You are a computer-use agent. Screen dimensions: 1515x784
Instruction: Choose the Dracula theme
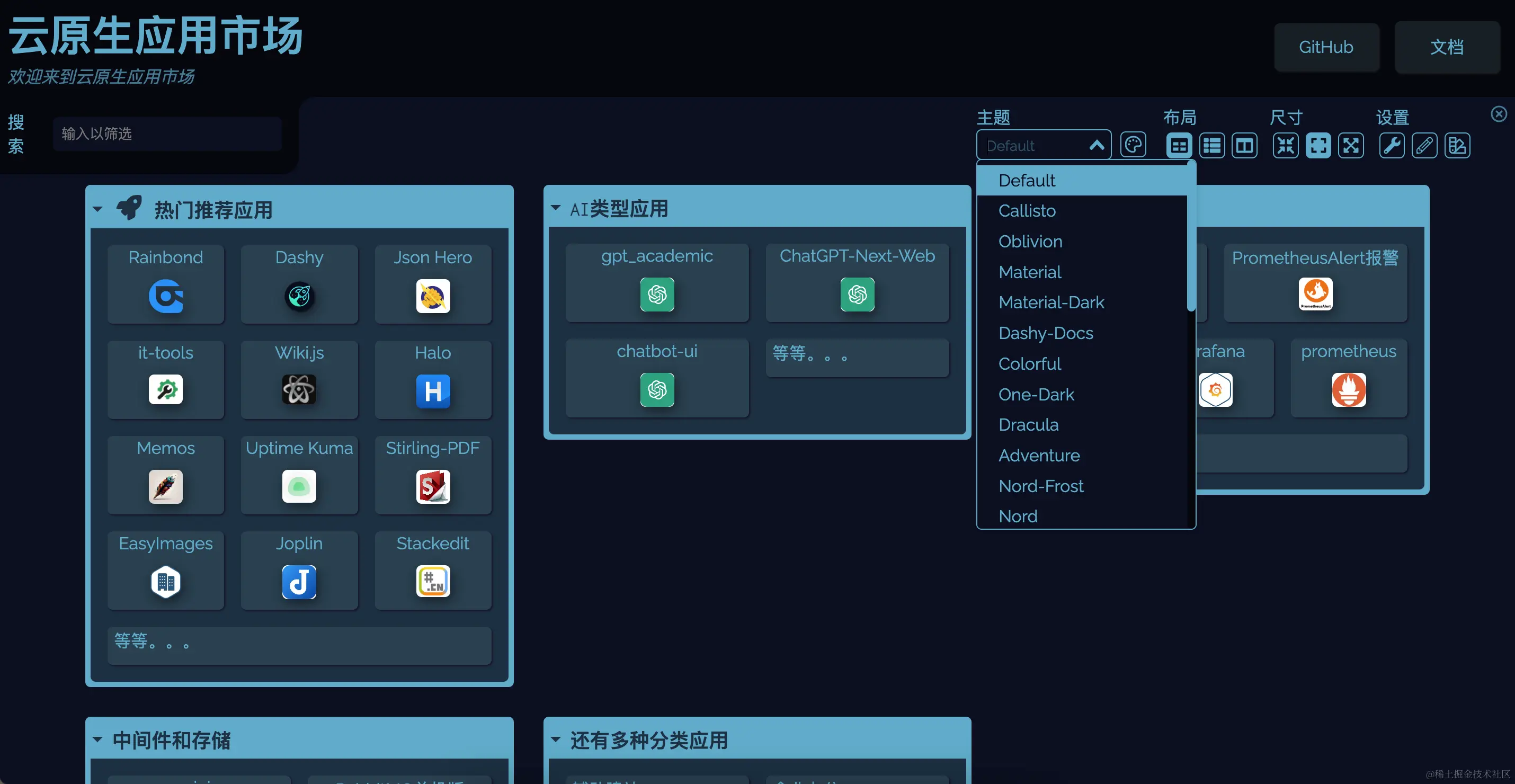tap(1082, 425)
